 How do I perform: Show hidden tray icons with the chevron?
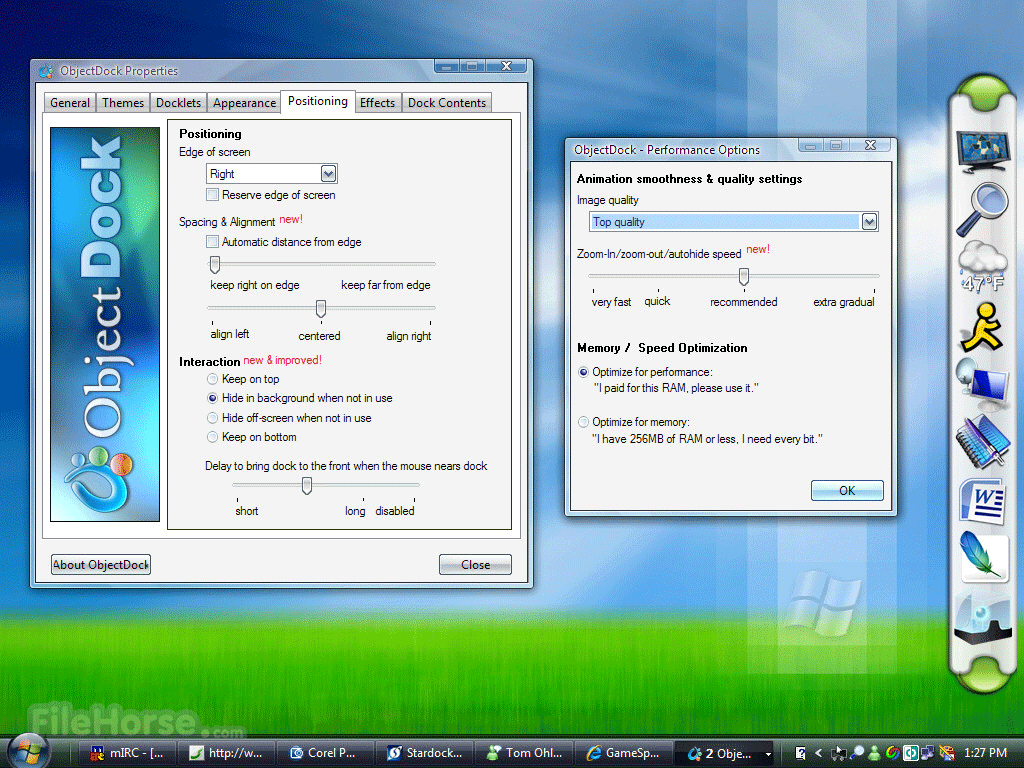pos(818,753)
